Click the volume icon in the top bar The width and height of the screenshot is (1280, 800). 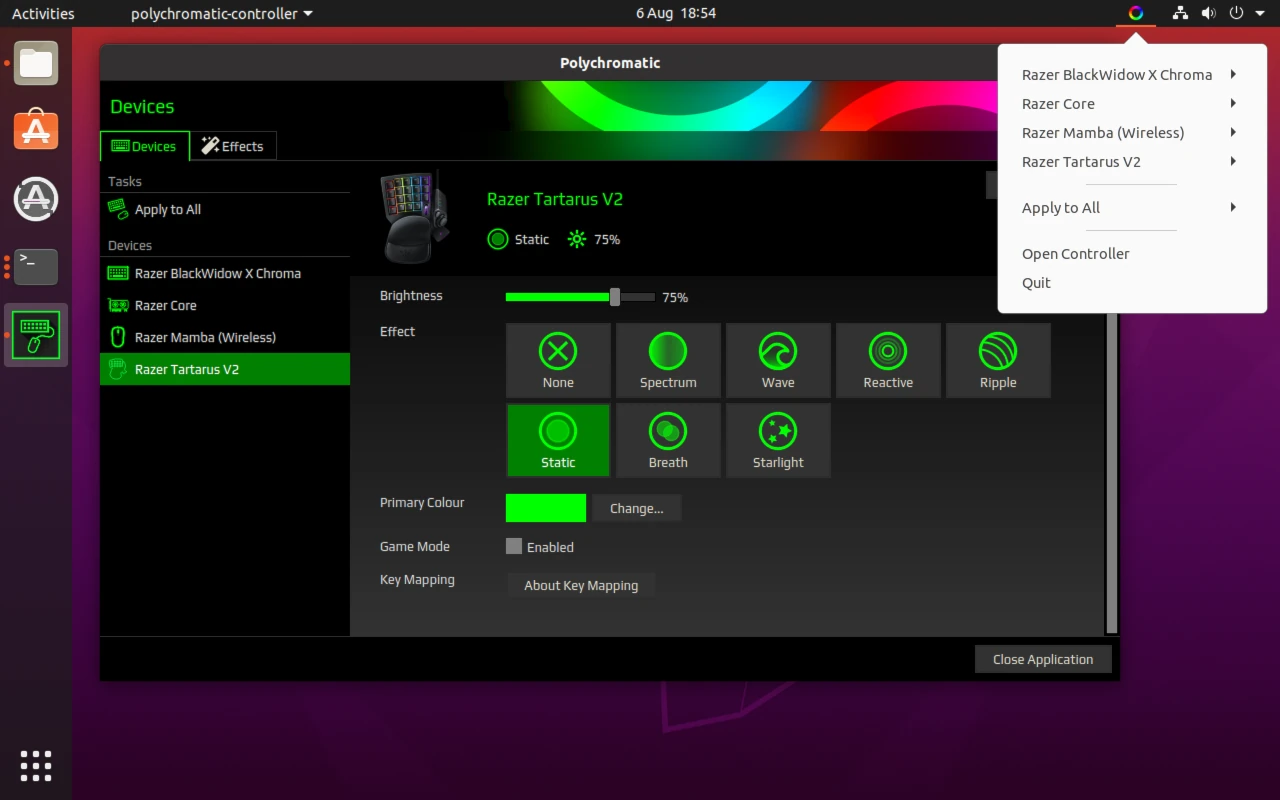point(1209,13)
